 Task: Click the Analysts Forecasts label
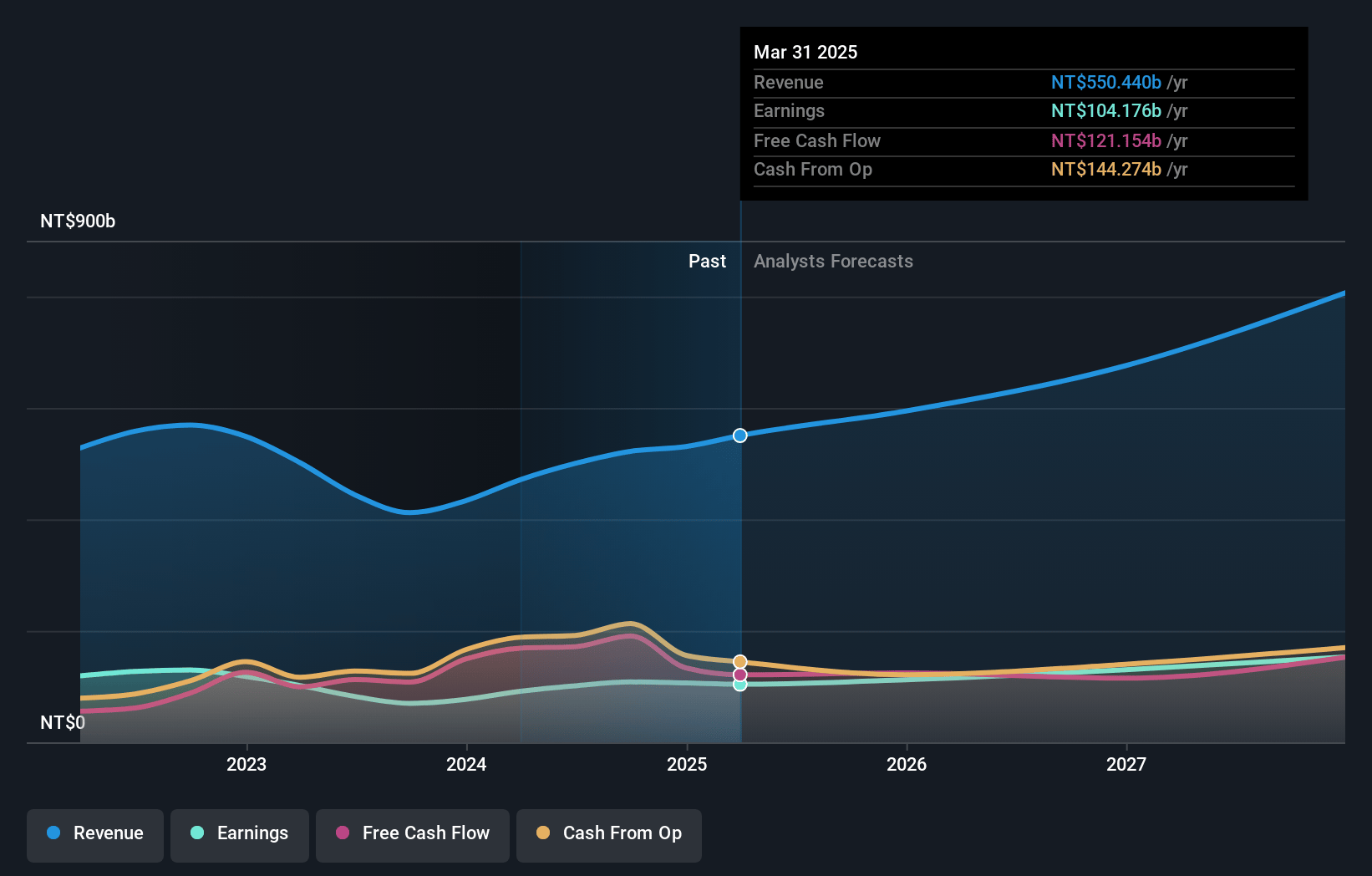[833, 262]
